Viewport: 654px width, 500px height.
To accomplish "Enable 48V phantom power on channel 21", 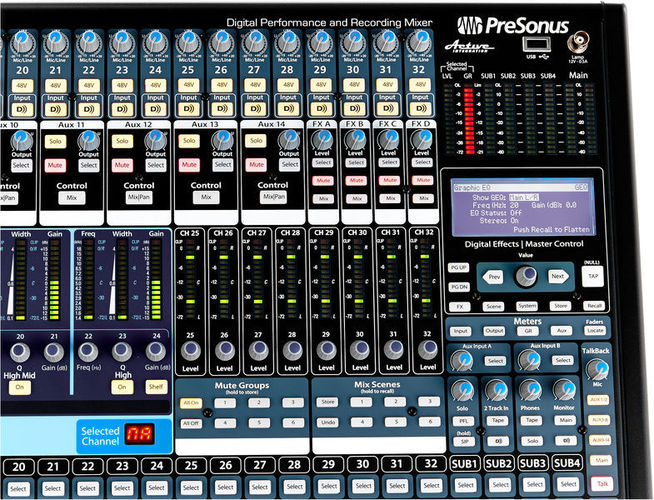I will pyautogui.click(x=55, y=86).
